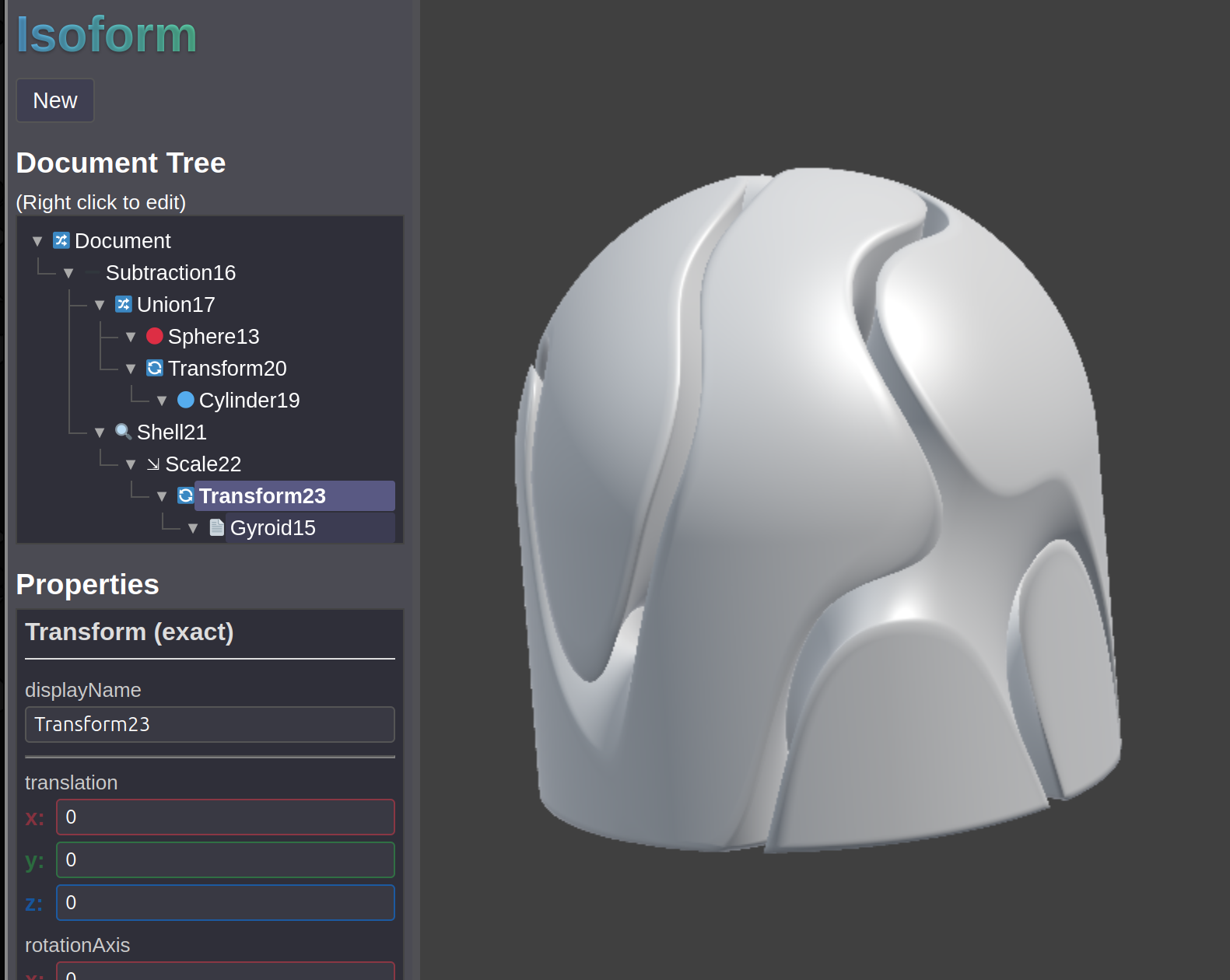Click the Isoform logo title
The image size is (1230, 980).
(107, 35)
